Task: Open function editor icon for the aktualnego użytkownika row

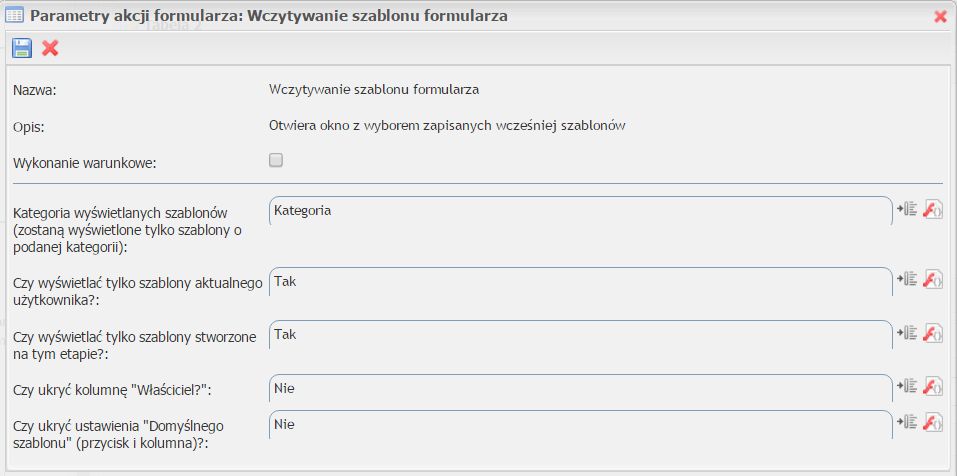Action: pos(933,279)
